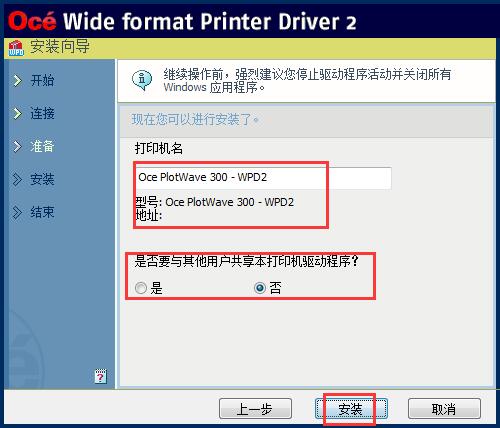The width and height of the screenshot is (500, 428).
Task: Select the 准备 step label
Action: pos(42,146)
